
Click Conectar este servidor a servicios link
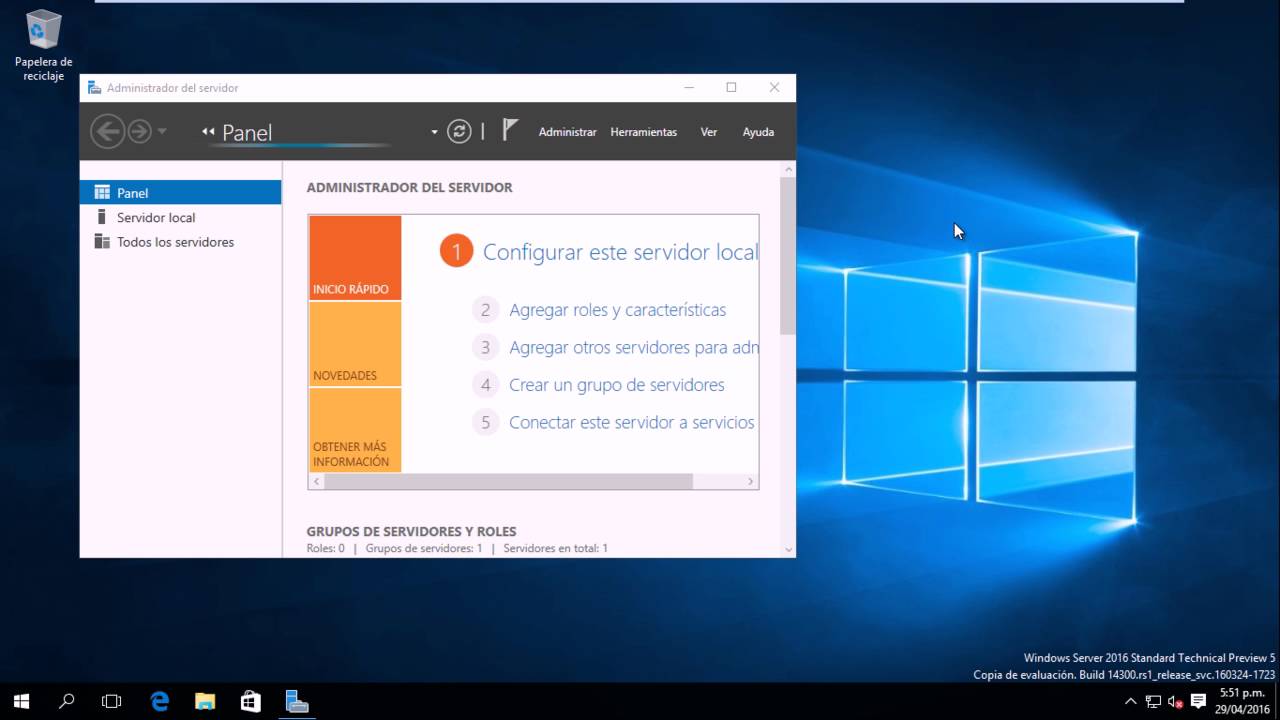click(632, 422)
